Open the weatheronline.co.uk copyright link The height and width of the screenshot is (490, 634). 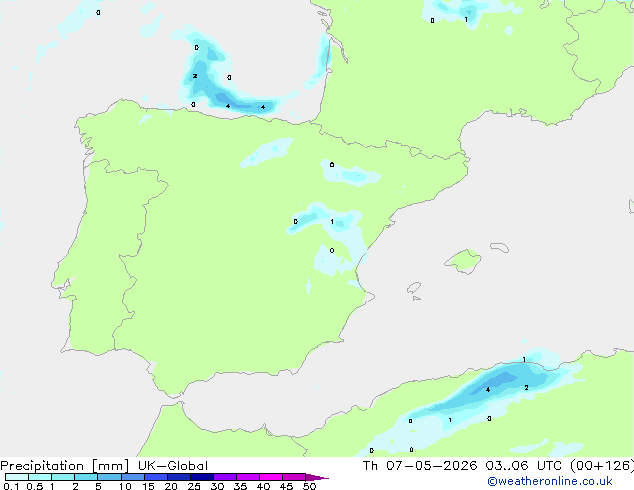[x=550, y=481]
